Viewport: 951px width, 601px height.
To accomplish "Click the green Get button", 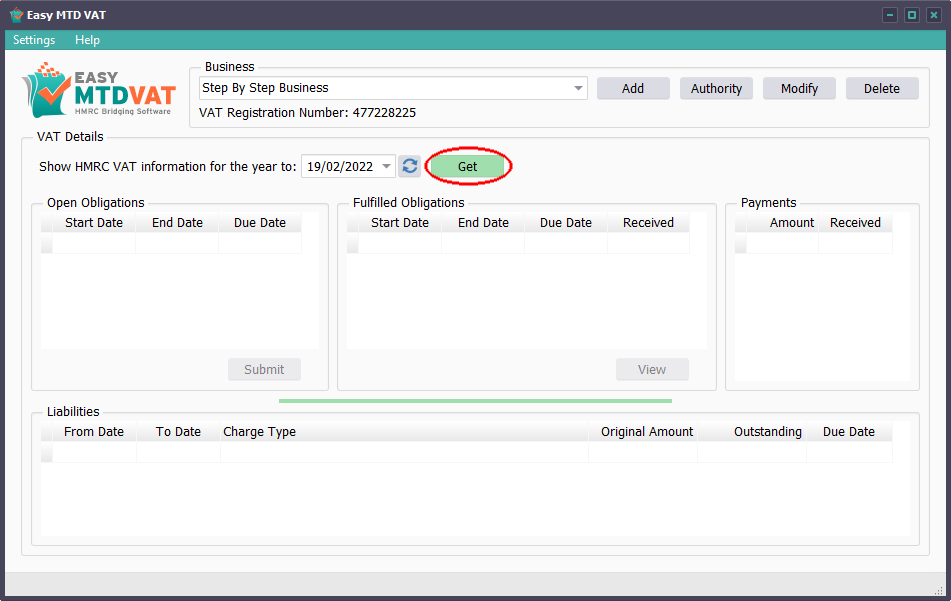I will 468,166.
